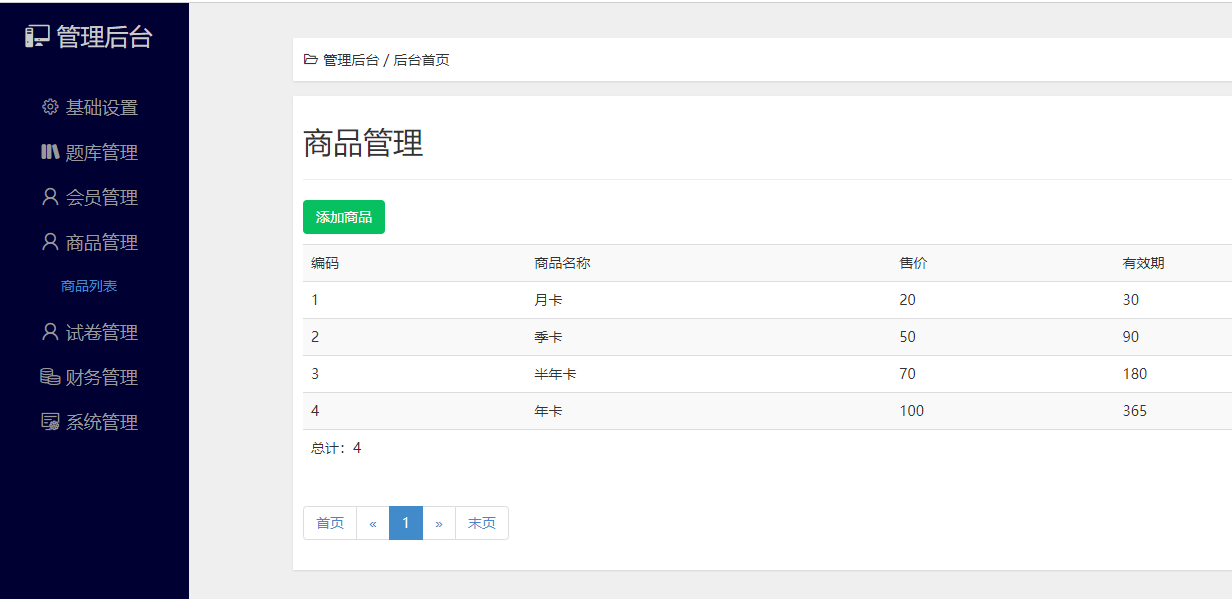Click the user icon beside 商品管理
The height and width of the screenshot is (599, 1232).
pyautogui.click(x=50, y=242)
